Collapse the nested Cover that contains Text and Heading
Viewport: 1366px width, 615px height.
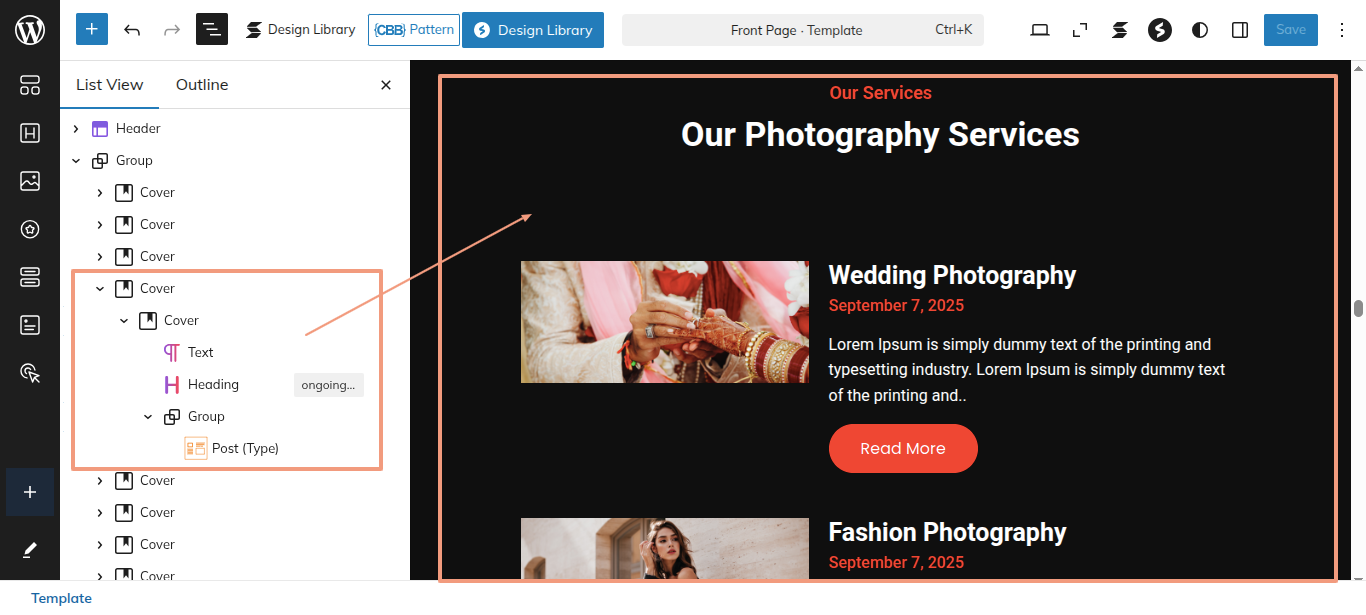(124, 320)
